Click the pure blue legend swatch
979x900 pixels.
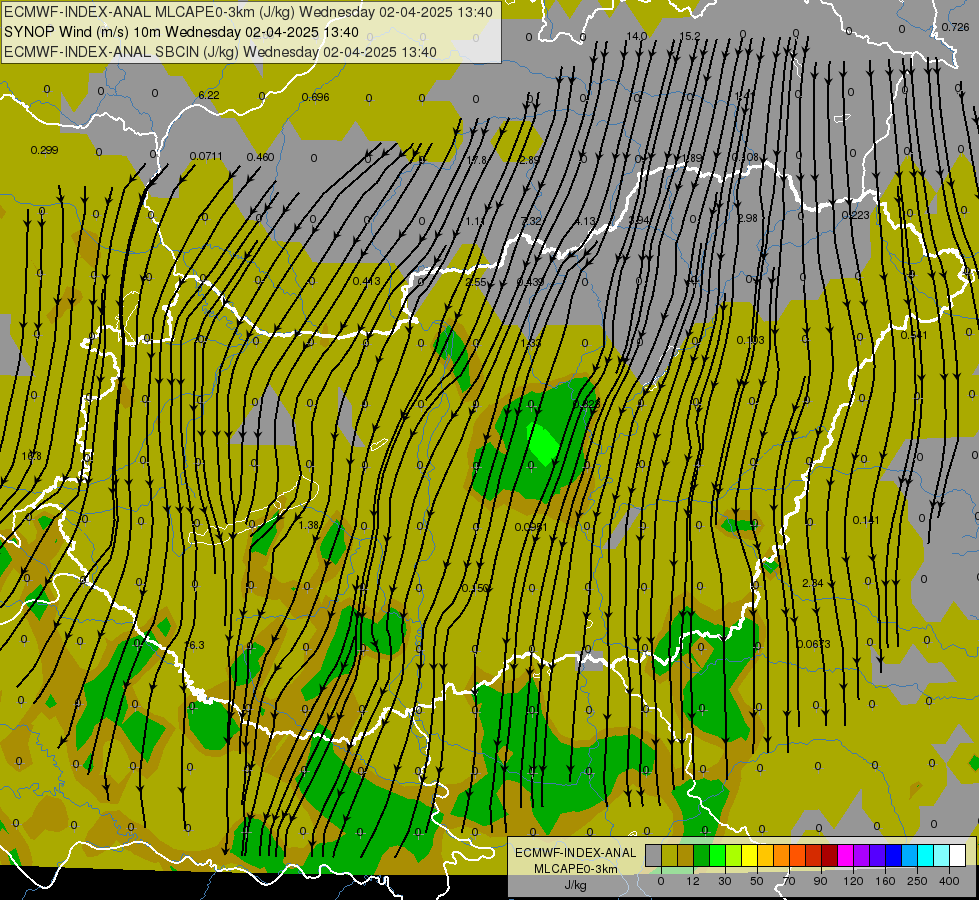[x=894, y=855]
